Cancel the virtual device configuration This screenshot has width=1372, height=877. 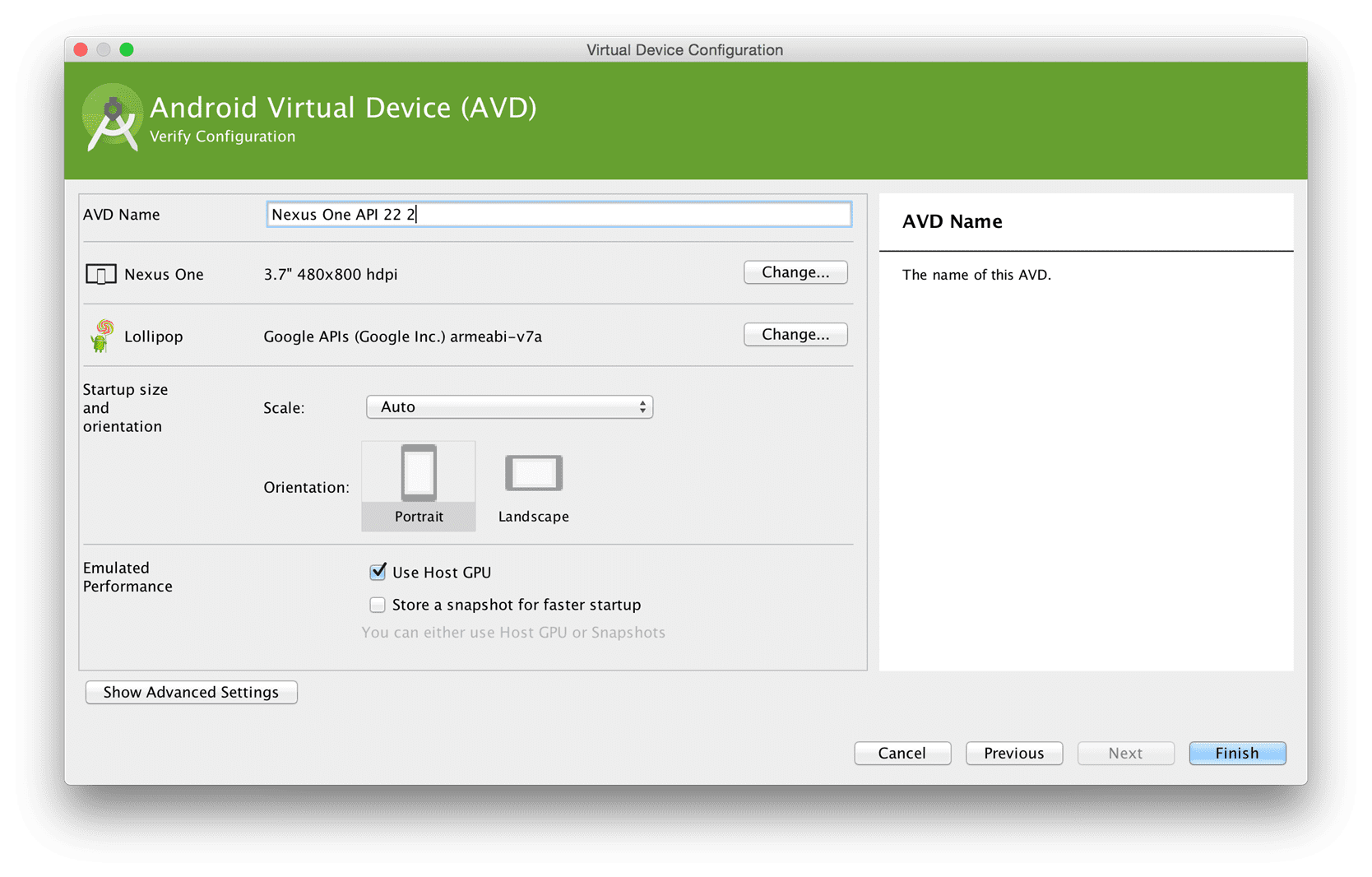[902, 753]
